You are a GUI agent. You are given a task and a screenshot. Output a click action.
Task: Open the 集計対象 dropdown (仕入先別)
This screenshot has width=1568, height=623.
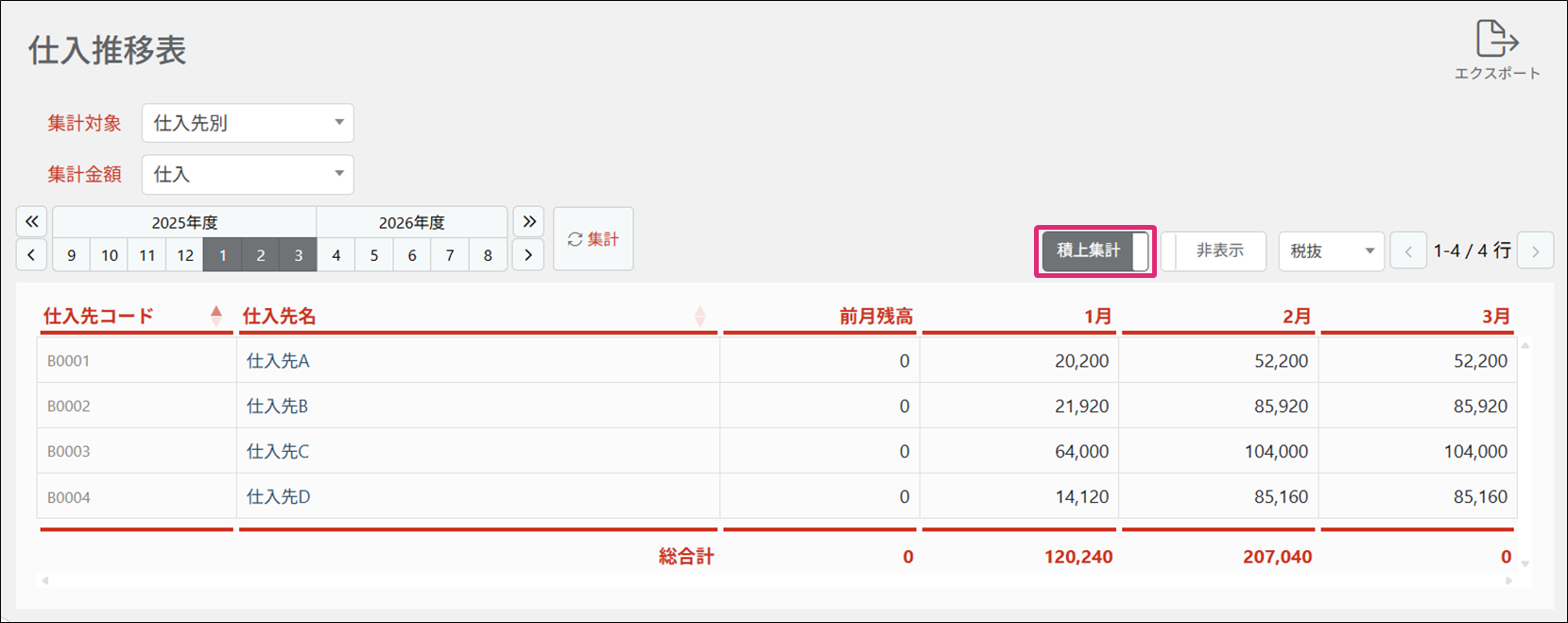click(x=248, y=123)
